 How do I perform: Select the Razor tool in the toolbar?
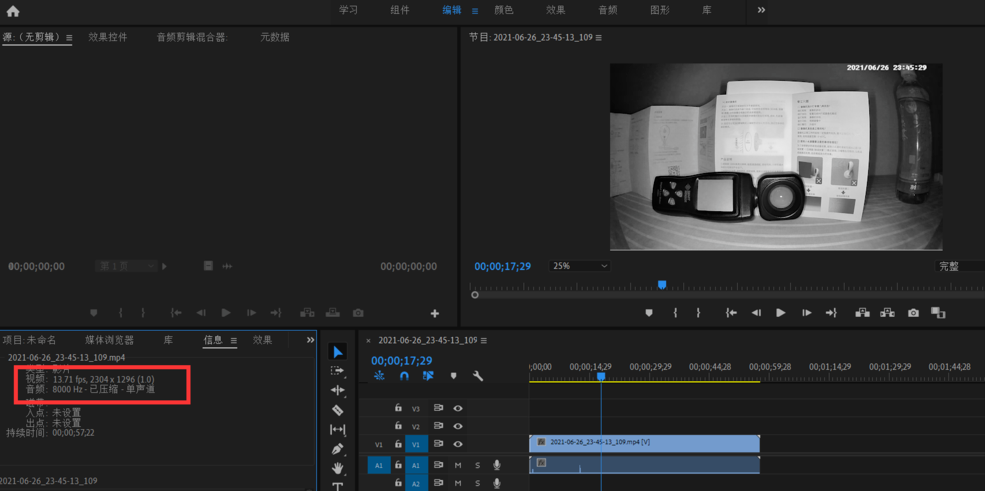click(x=338, y=410)
